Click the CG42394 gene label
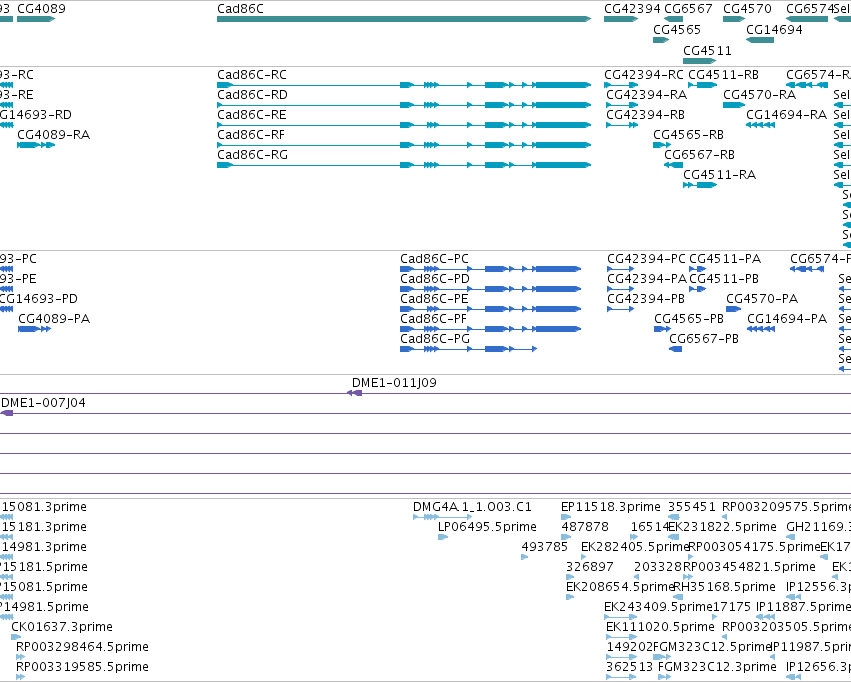 [632, 9]
